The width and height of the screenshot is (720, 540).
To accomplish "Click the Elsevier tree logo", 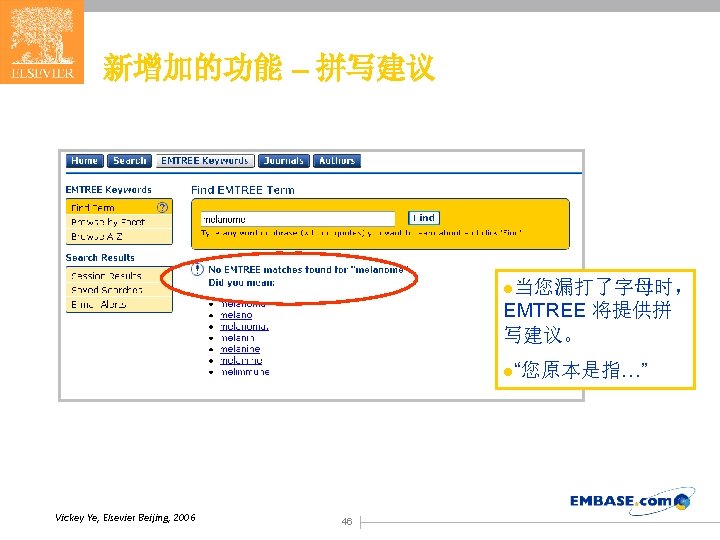I will coord(42,42).
